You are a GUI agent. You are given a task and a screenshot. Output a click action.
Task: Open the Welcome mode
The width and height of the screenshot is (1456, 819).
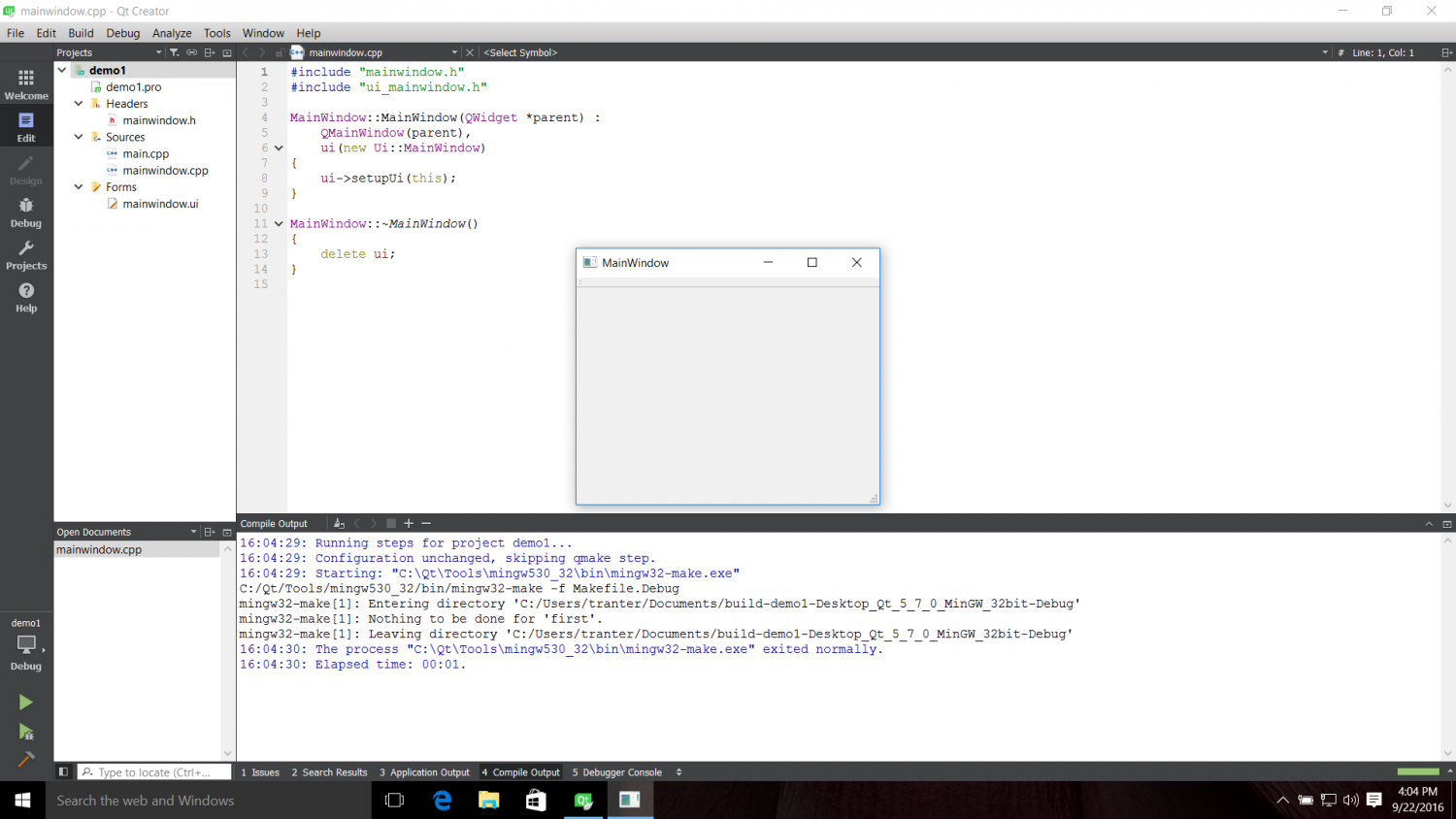click(x=26, y=83)
